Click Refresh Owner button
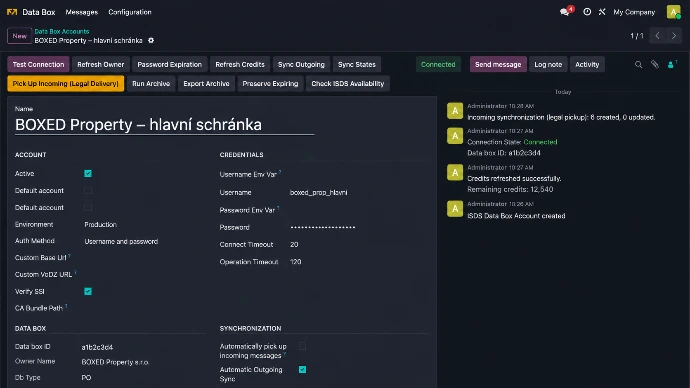 click(101, 64)
